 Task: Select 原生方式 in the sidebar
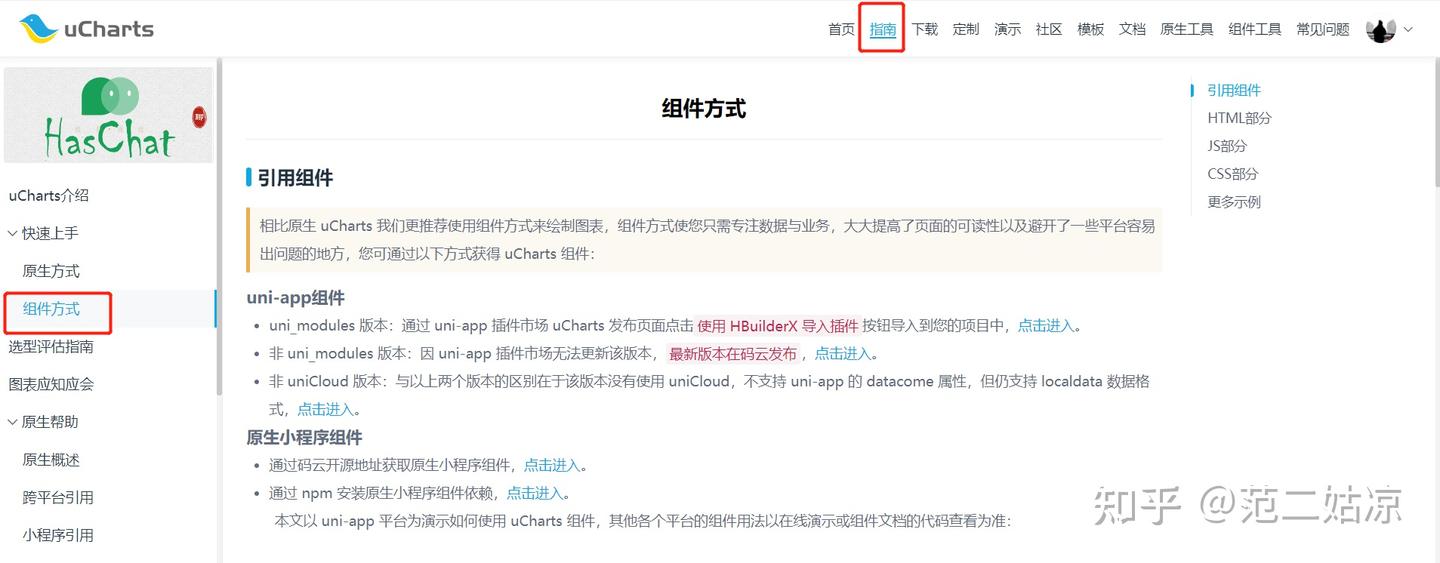click(51, 271)
